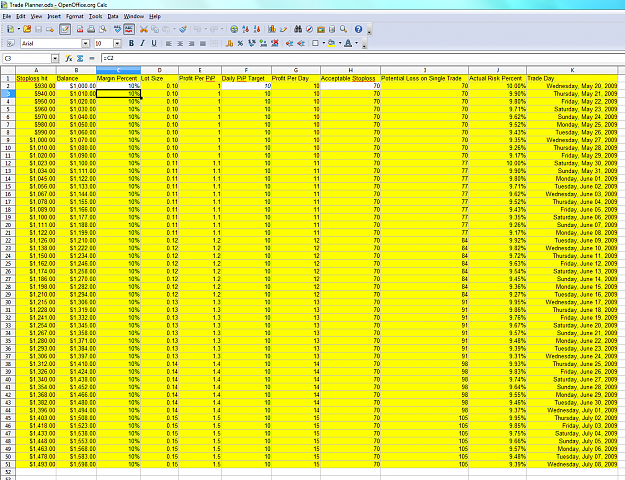Toggle Bold formatting
This screenshot has height=480, width=625.
131,43
